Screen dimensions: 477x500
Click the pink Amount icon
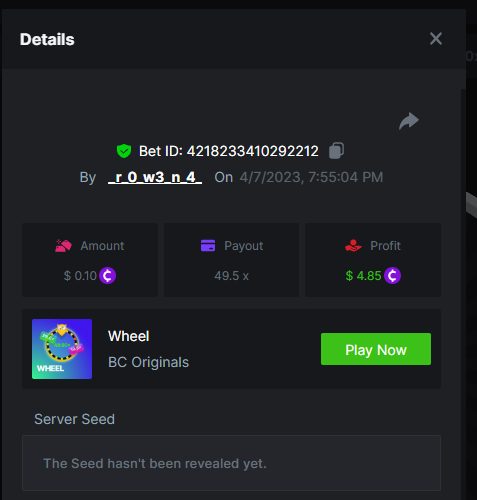[x=63, y=246]
